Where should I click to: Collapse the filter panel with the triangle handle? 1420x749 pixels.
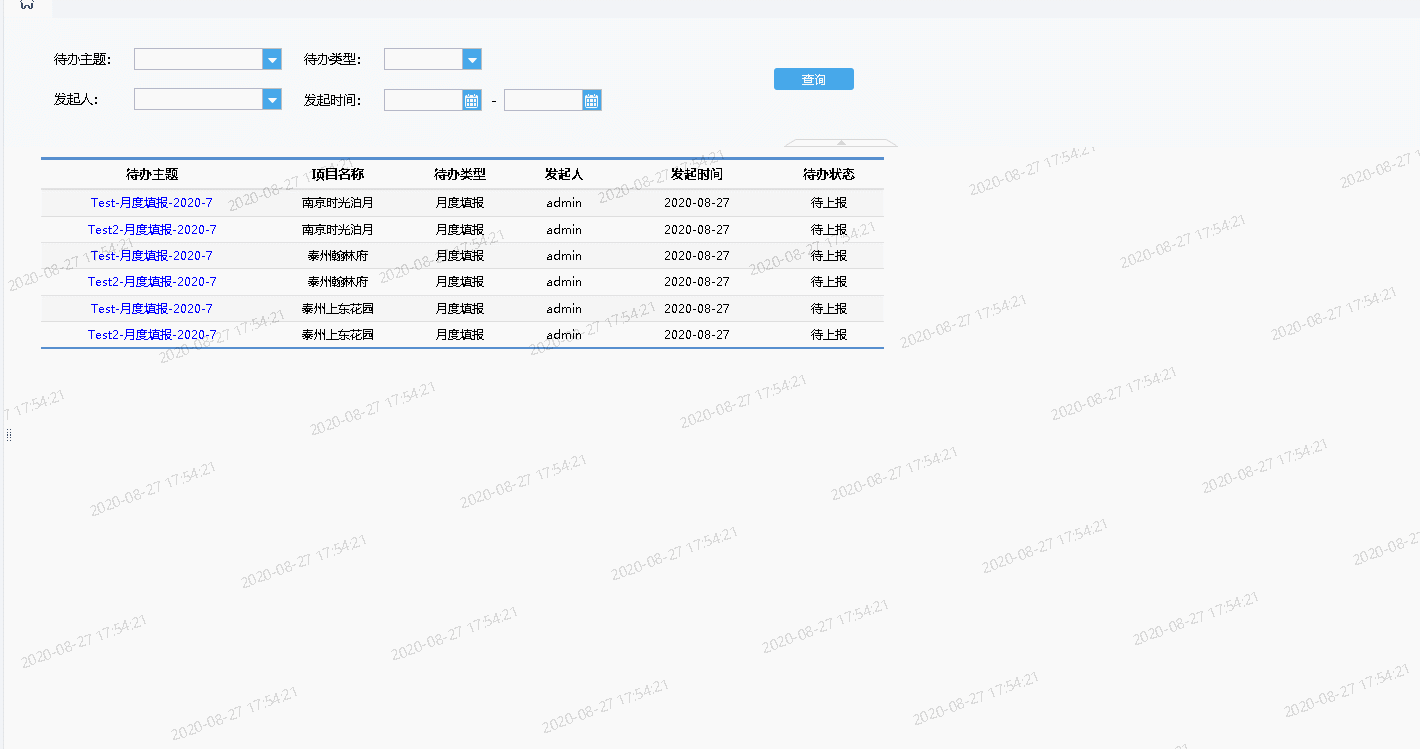coord(841,143)
